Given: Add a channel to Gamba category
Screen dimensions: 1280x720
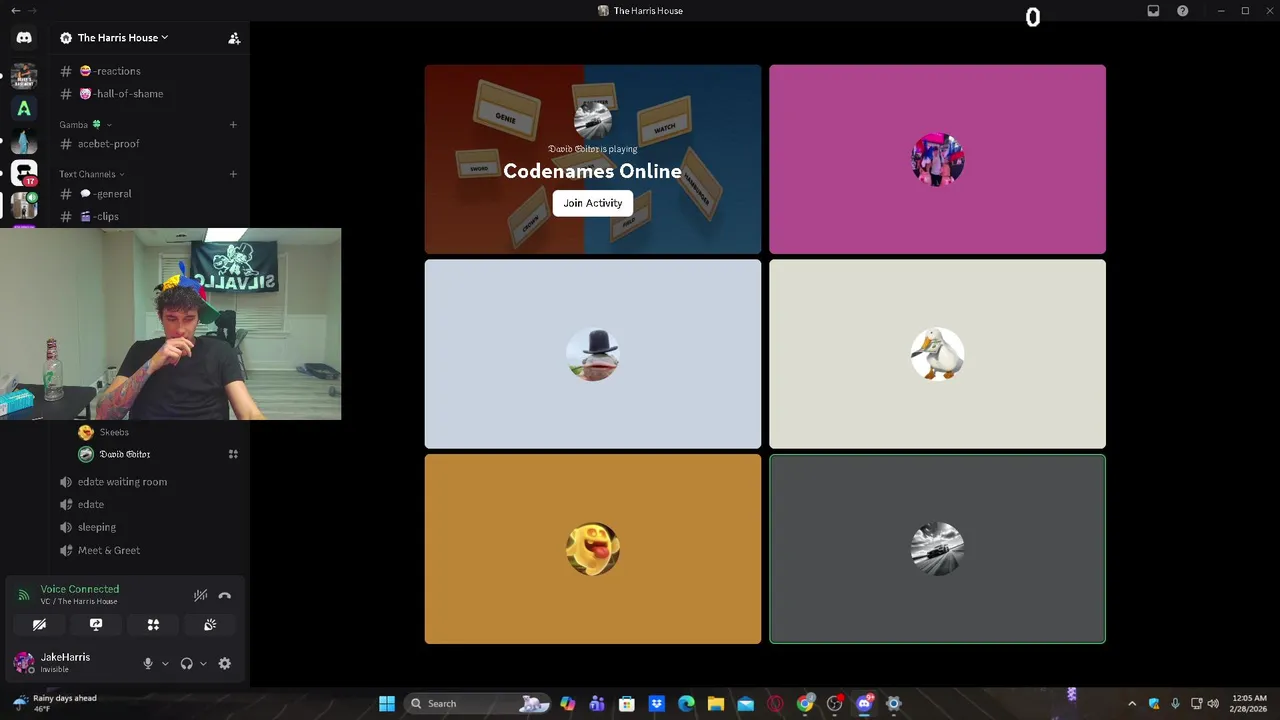Looking at the screenshot, I should pos(233,125).
